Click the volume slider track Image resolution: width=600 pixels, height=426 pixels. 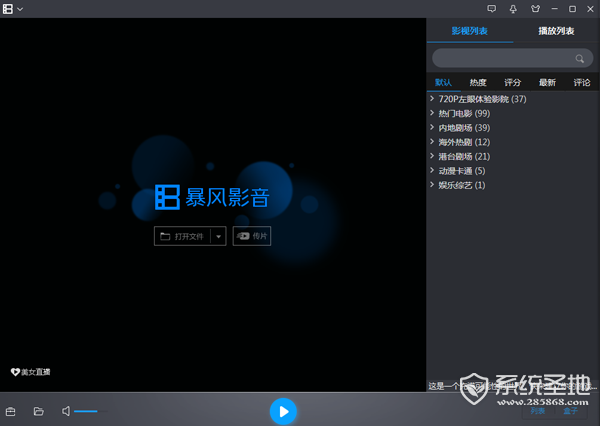click(91, 411)
